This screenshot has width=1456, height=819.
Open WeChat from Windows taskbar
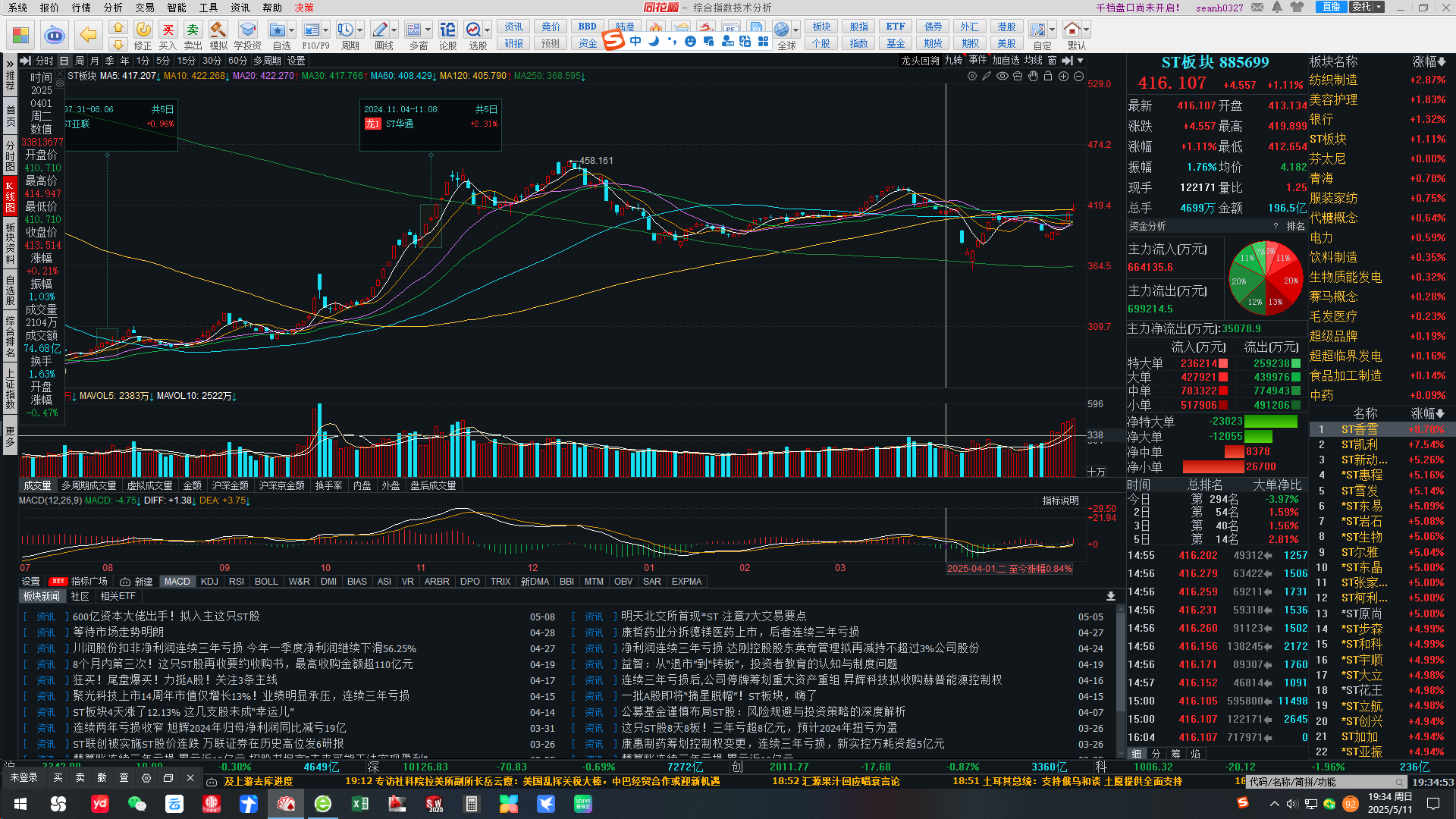136,804
